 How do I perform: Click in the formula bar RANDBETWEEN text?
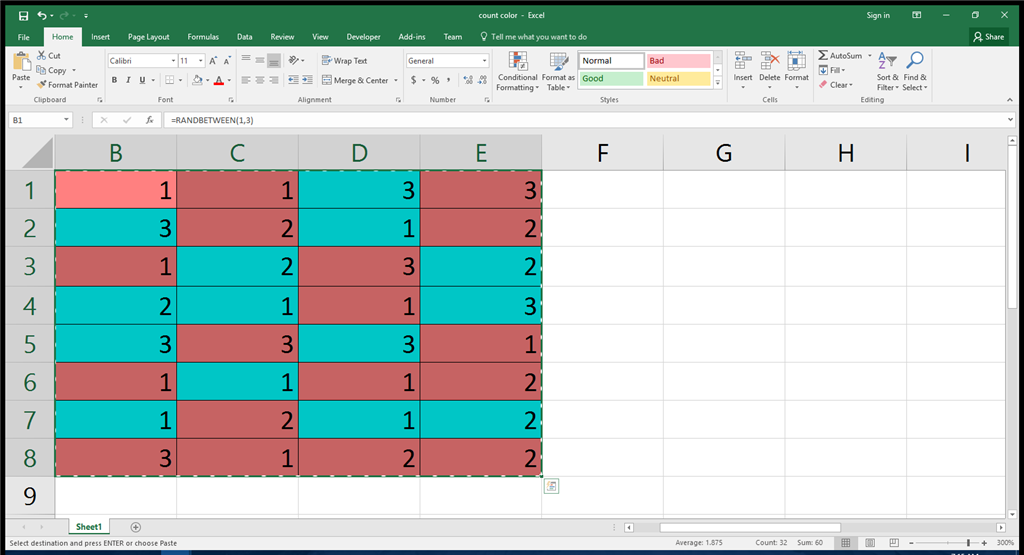click(x=212, y=120)
